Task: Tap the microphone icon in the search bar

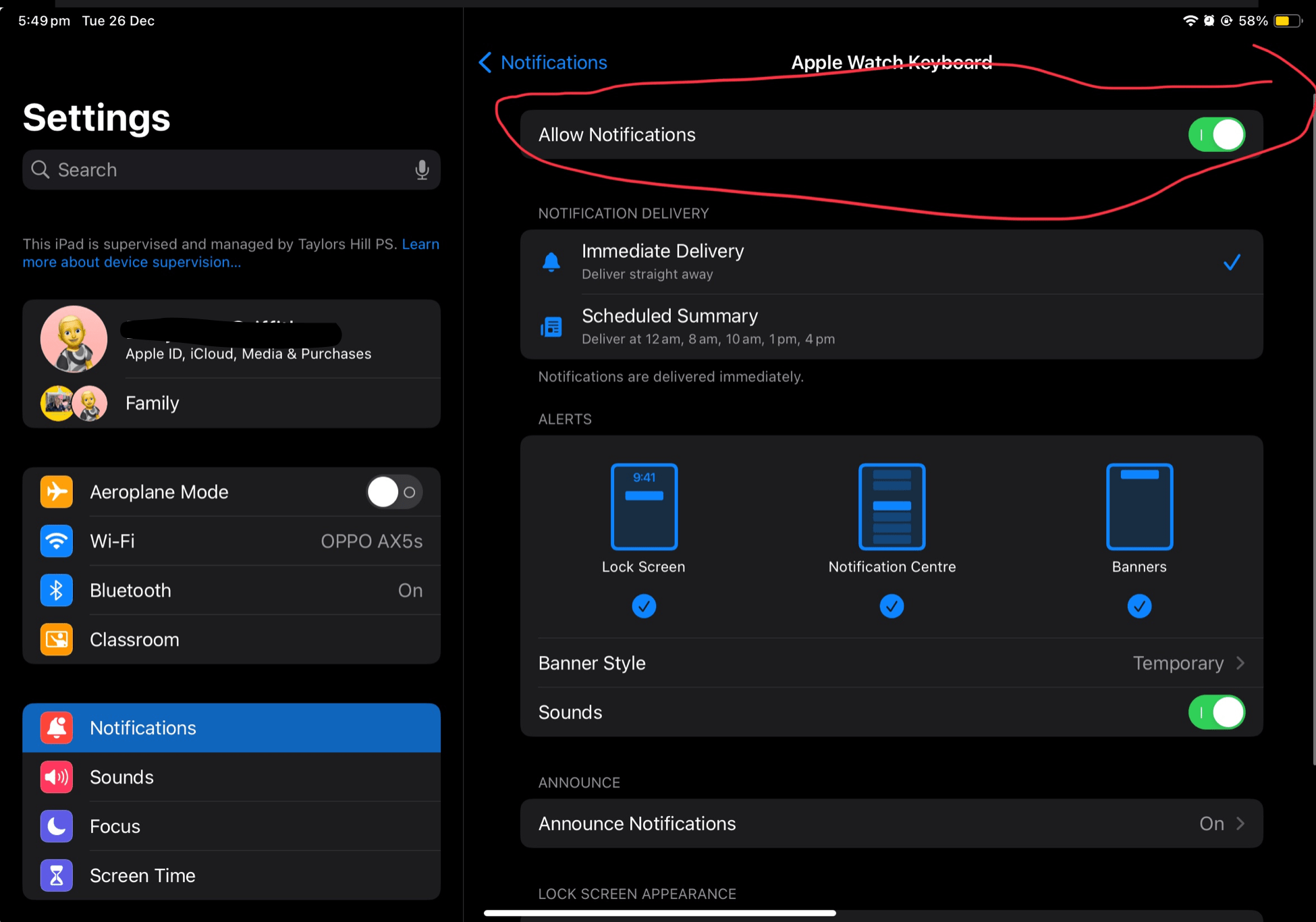Action: click(422, 169)
